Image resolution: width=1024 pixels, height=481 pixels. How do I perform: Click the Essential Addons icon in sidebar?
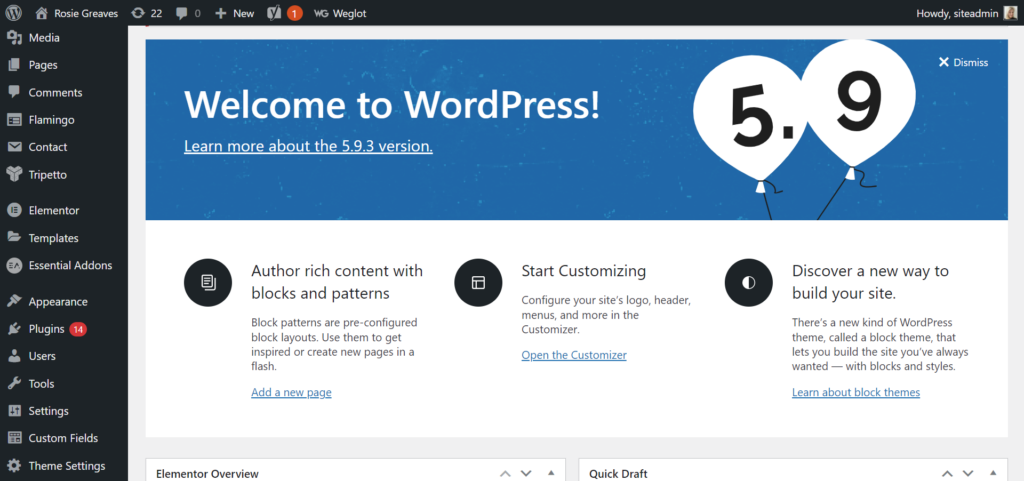pos(14,266)
